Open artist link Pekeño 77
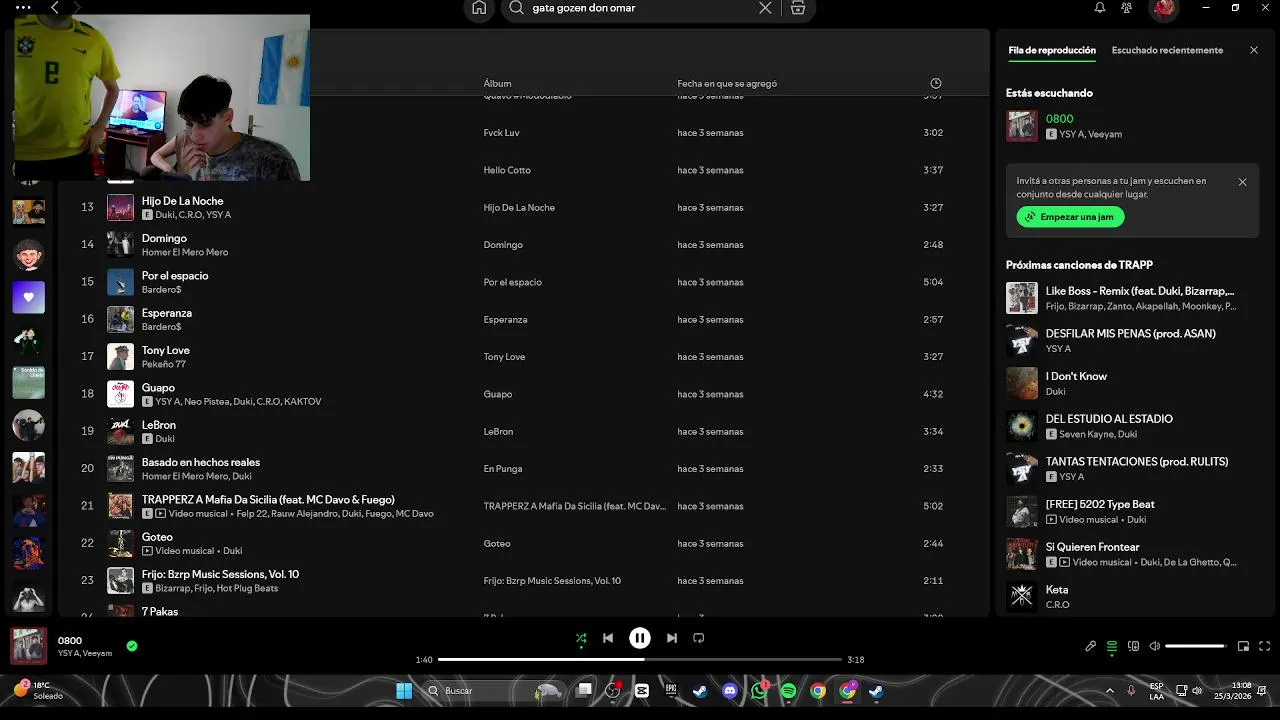Screen dimensions: 1280x720 pyautogui.click(x=164, y=364)
